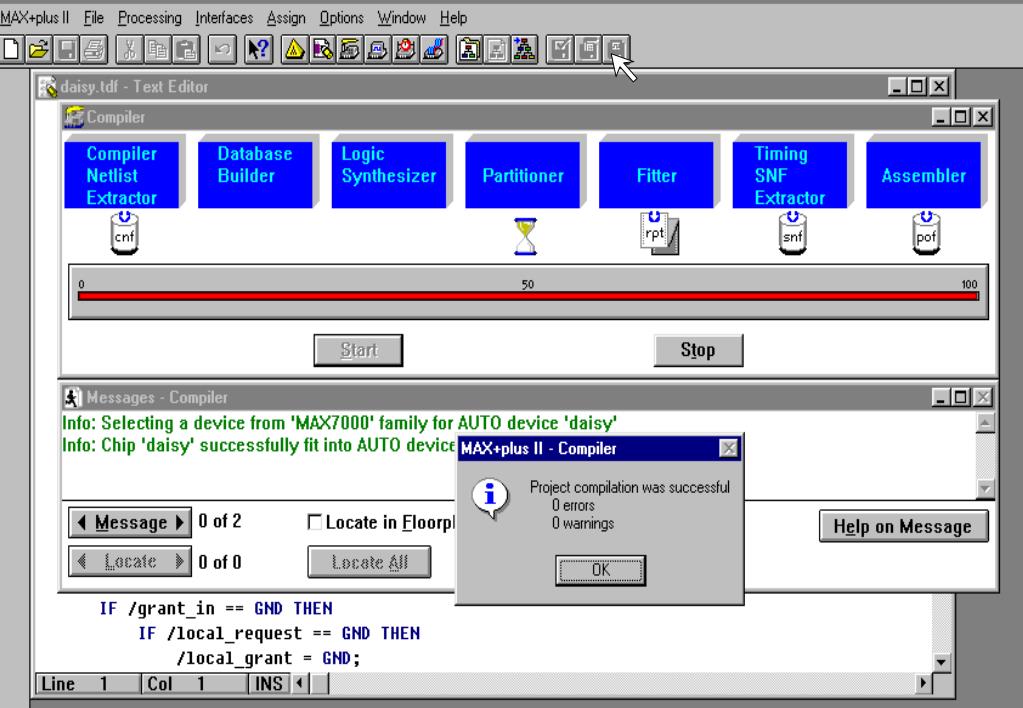Go to the next message with the right Message arrow
Viewport: 1023px width, 708px height.
(180, 523)
